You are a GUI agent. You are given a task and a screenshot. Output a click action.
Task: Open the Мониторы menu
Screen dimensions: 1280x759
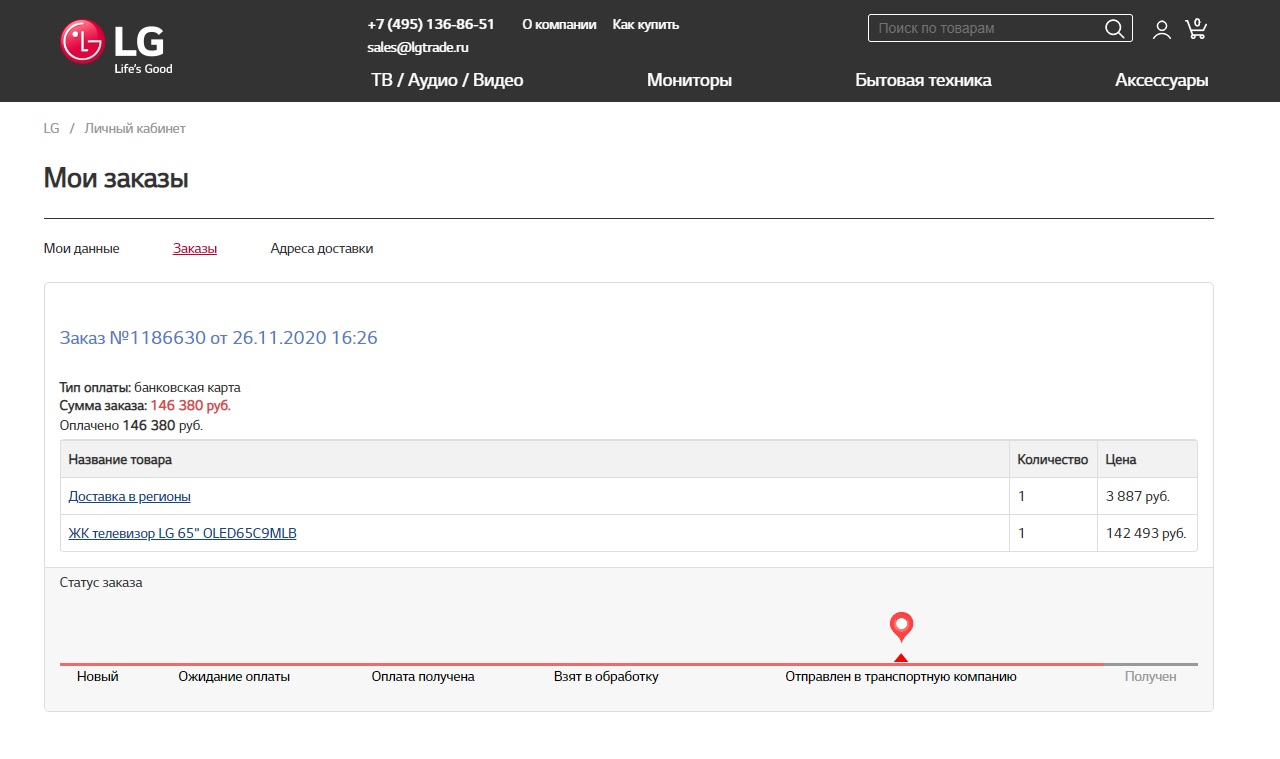coord(689,81)
